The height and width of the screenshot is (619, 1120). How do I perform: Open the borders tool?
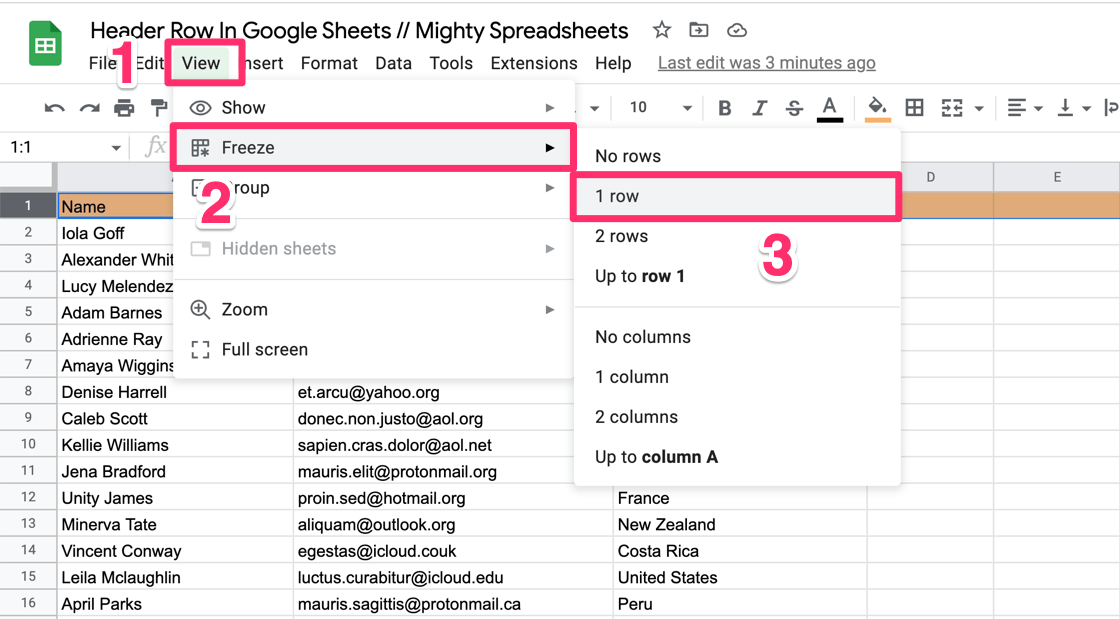pos(914,107)
